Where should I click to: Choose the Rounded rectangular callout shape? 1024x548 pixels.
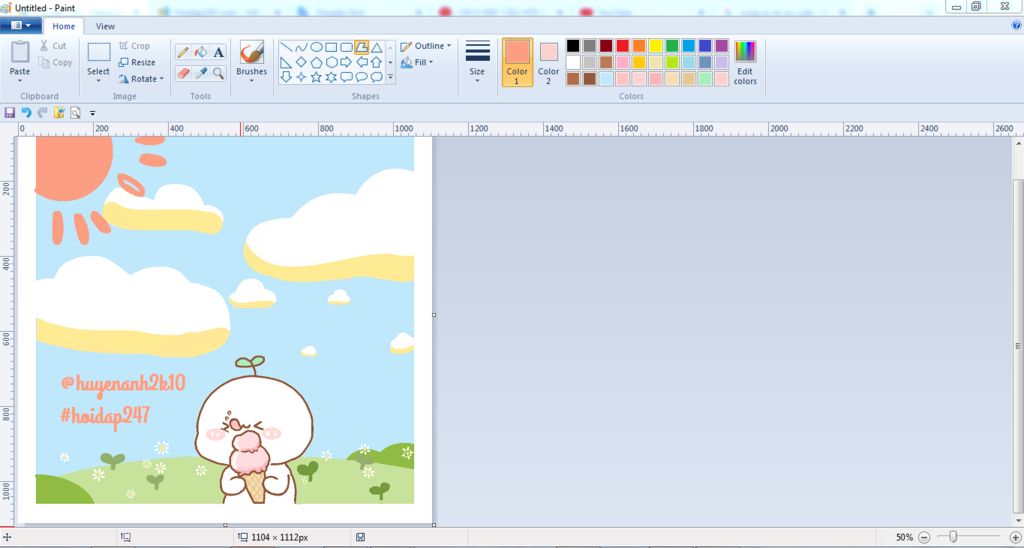pos(346,77)
